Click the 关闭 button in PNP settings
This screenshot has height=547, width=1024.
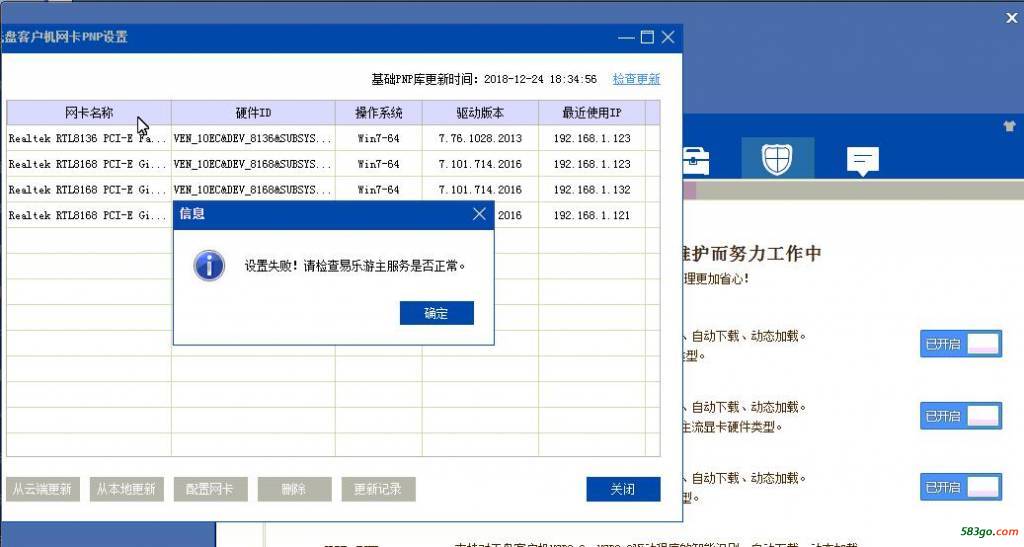click(x=623, y=489)
